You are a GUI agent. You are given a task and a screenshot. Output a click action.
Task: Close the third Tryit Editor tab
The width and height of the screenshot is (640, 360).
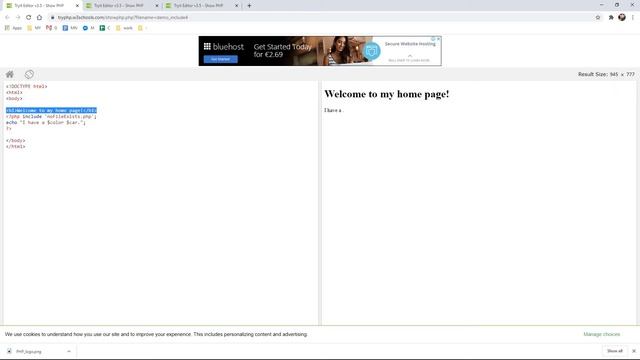[236, 6]
